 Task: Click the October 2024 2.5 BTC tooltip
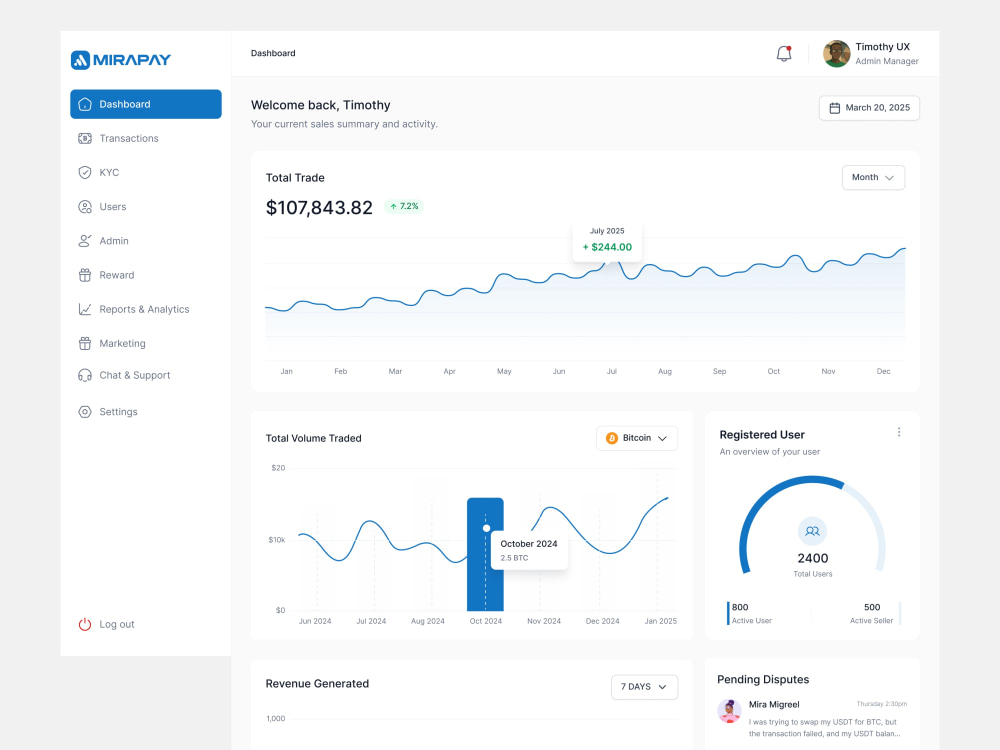tap(529, 550)
